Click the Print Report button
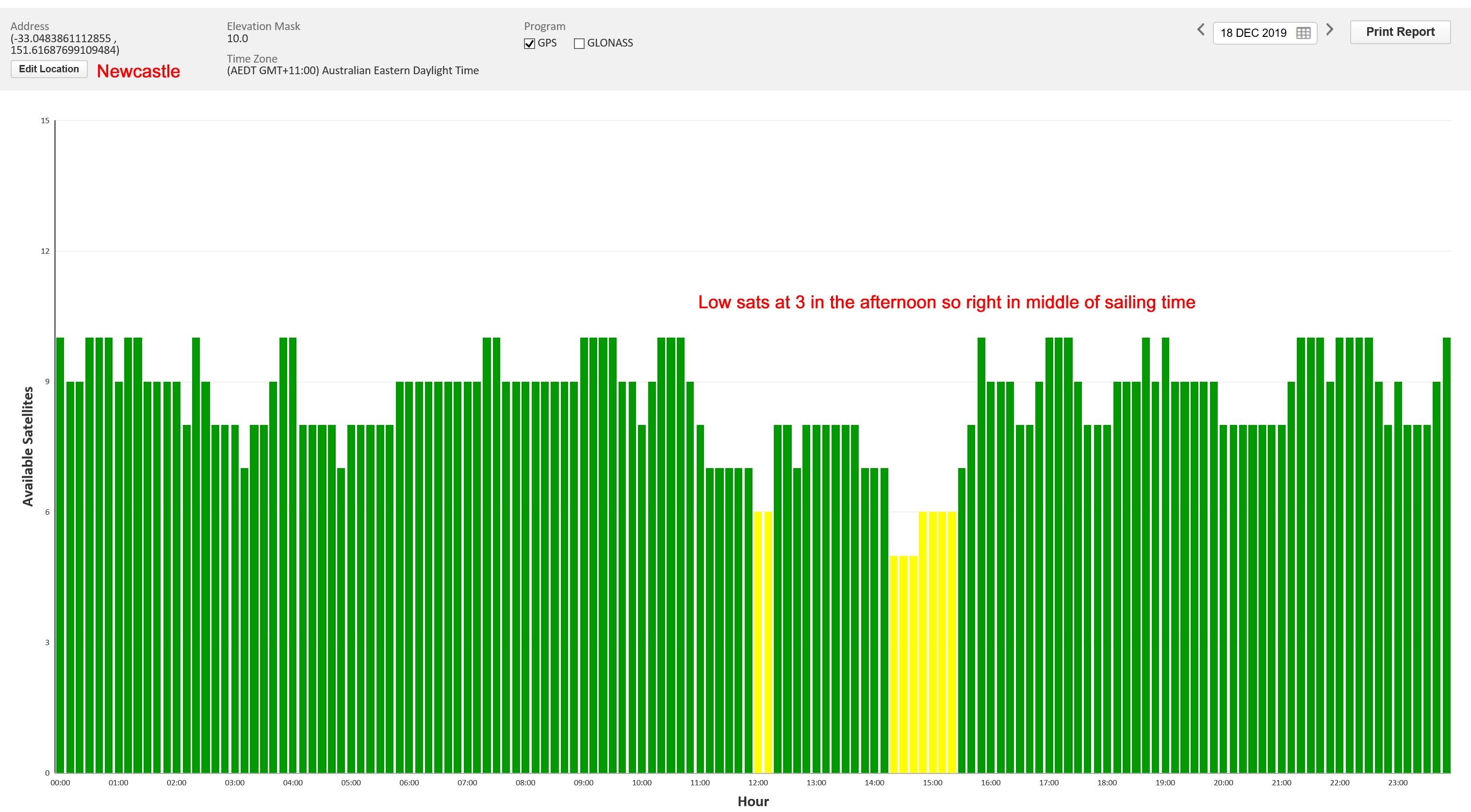The width and height of the screenshot is (1471, 812). point(1400,32)
